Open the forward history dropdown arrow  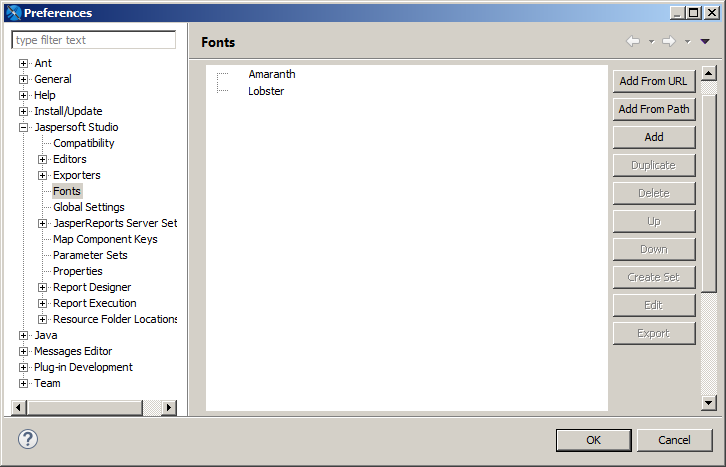click(688, 42)
